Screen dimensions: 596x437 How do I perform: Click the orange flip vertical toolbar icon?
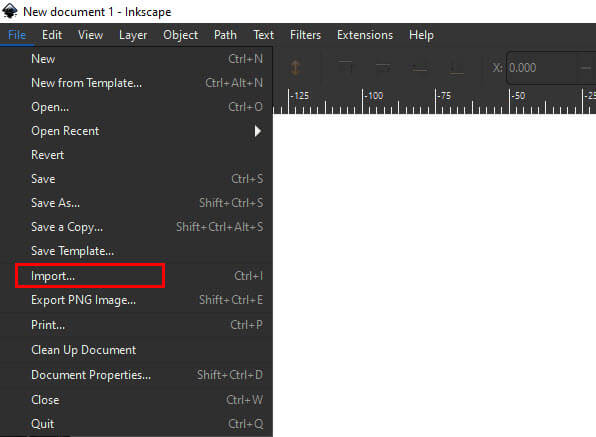(x=295, y=68)
